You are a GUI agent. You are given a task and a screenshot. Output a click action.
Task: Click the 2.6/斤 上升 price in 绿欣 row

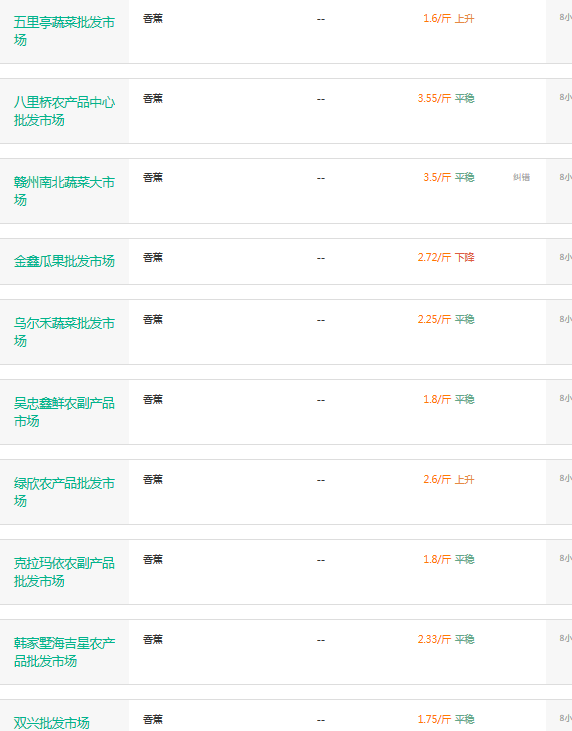tap(448, 479)
